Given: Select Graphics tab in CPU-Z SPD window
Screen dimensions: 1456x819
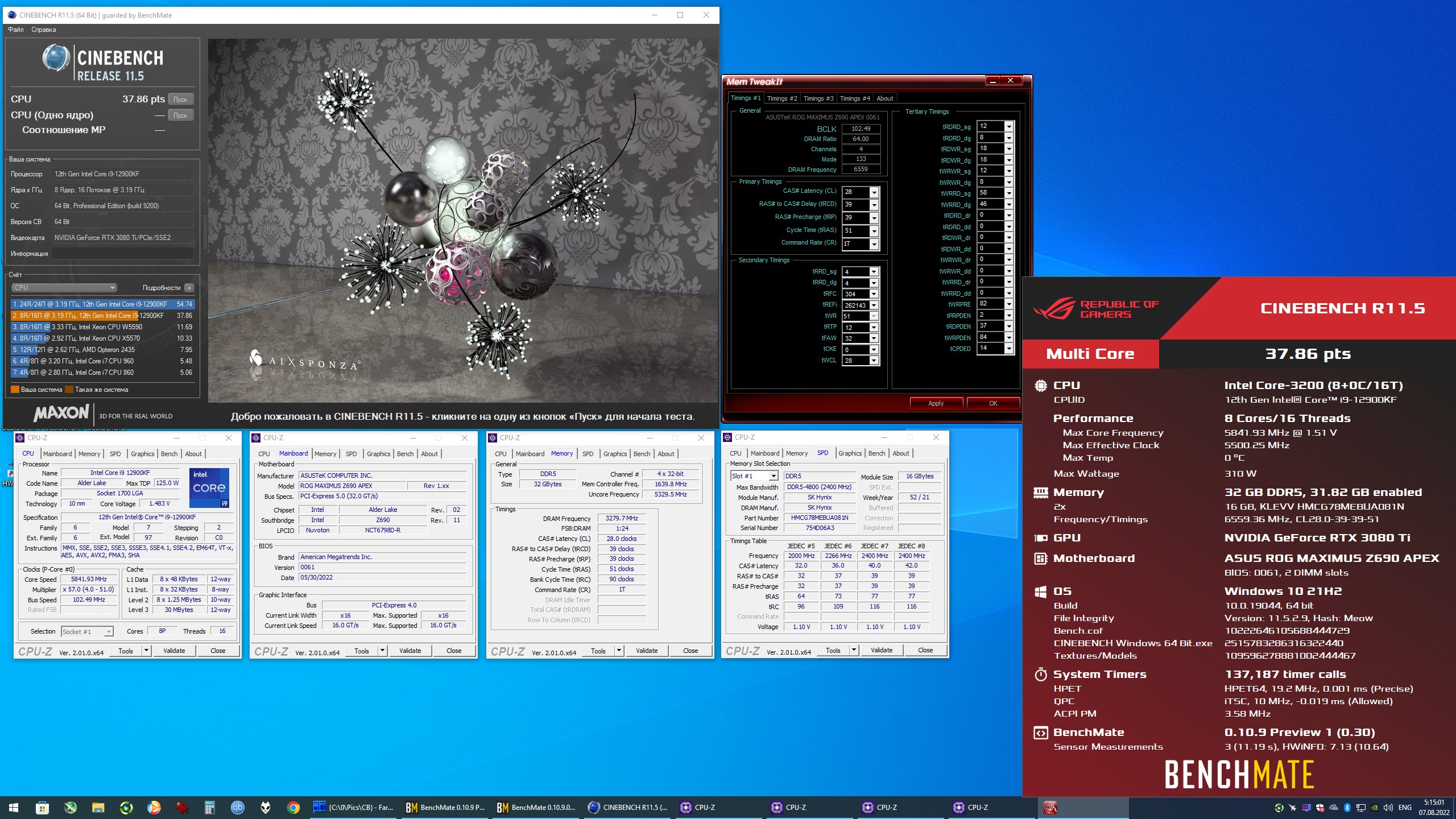Looking at the screenshot, I should pos(850,453).
